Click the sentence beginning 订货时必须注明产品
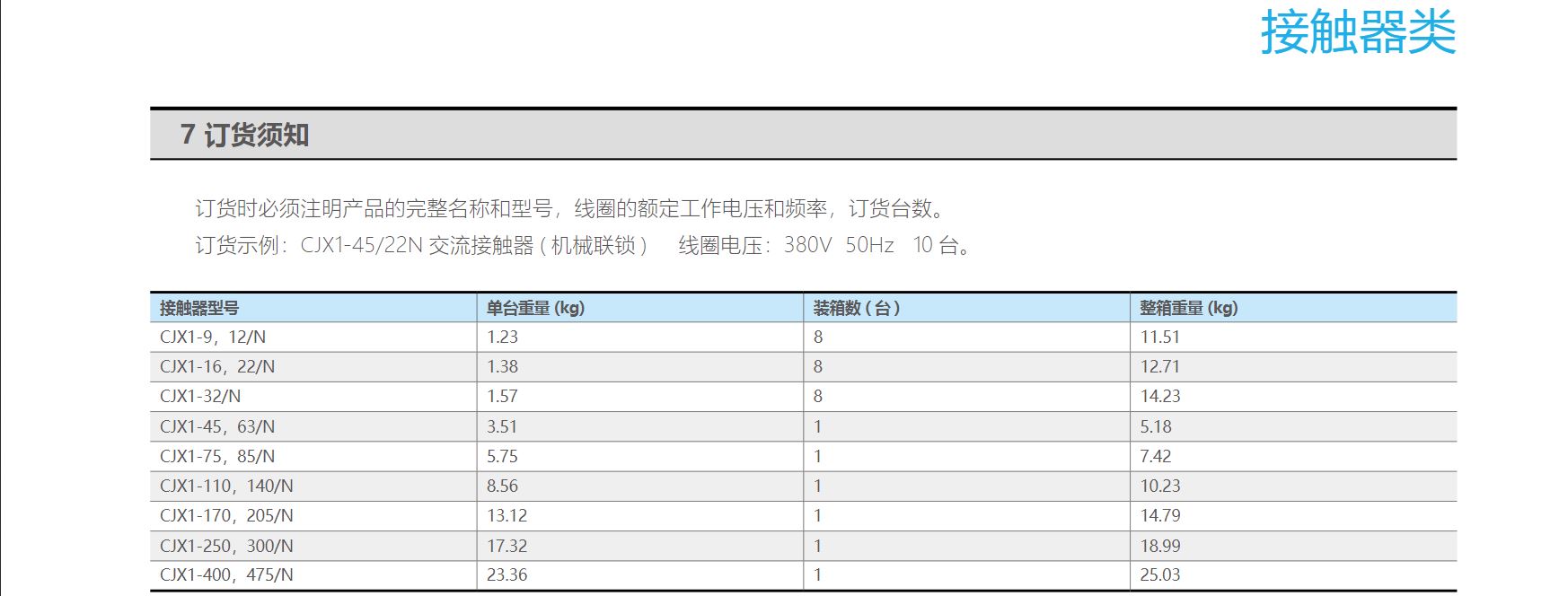Viewport: 1568px width, 596px height. [x=571, y=208]
